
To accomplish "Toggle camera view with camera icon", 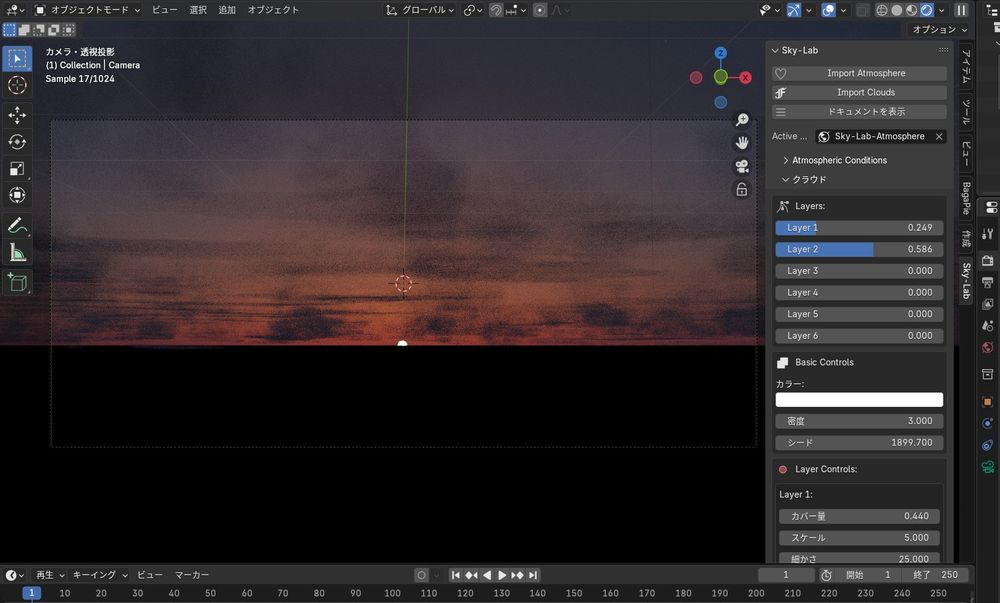I will click(742, 166).
